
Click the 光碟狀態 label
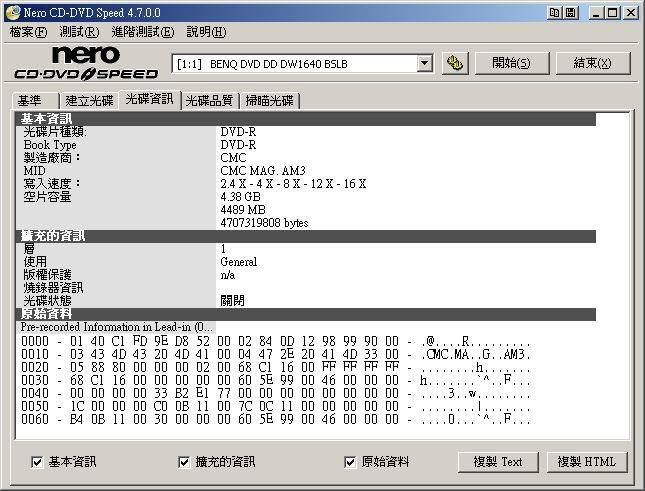pyautogui.click(x=47, y=301)
